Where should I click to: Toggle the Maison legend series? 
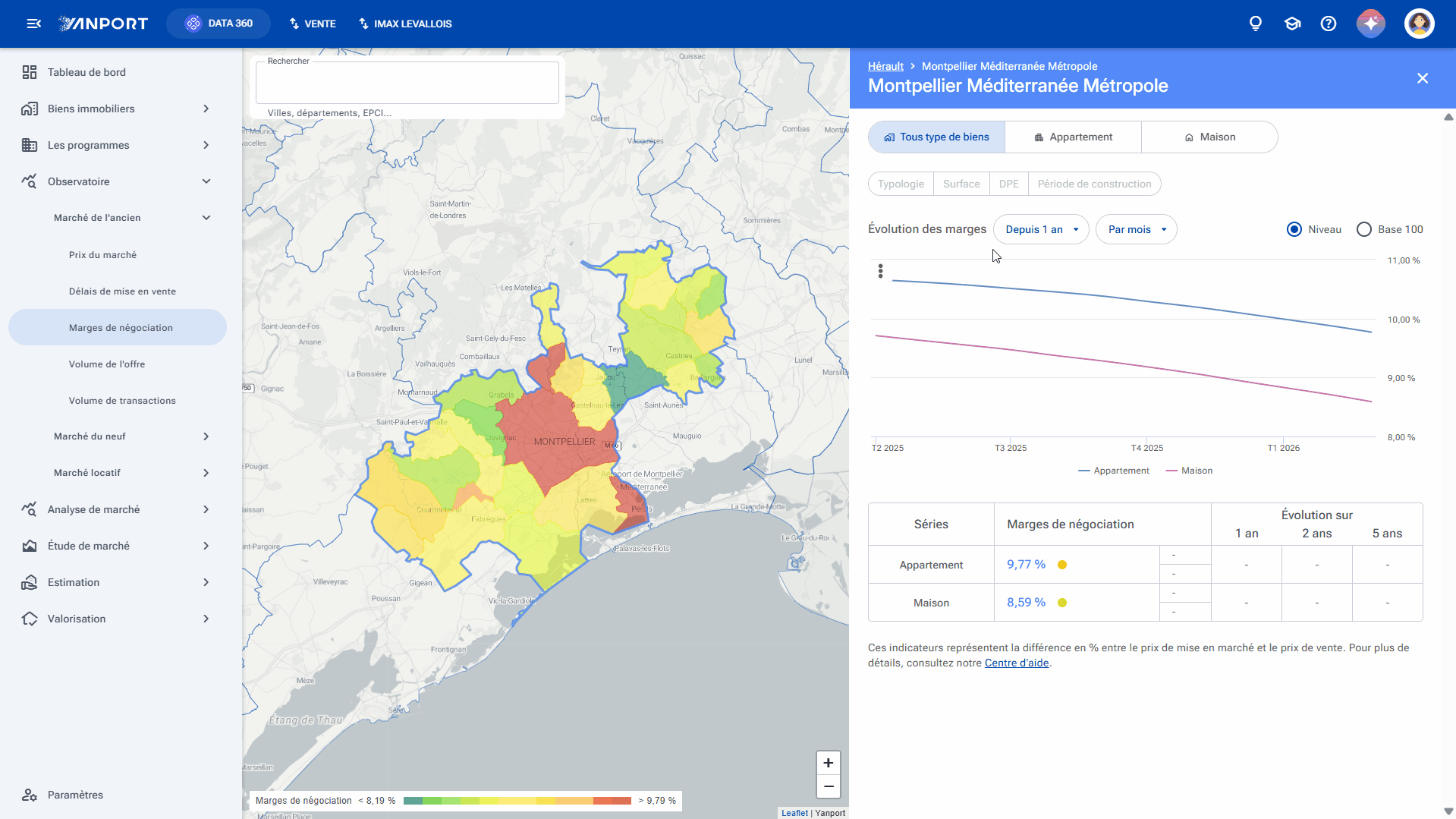click(x=1189, y=471)
